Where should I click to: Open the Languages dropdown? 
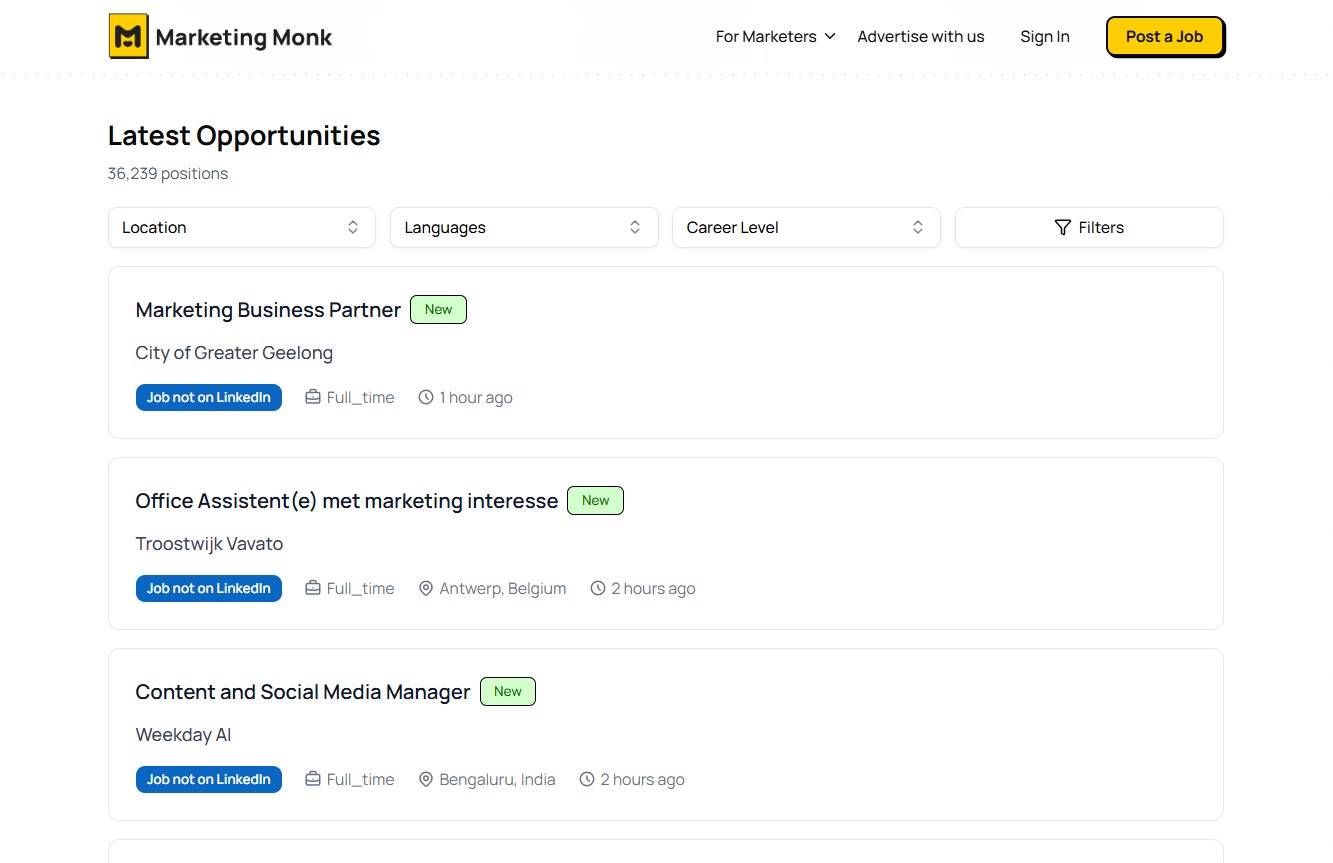(x=524, y=228)
